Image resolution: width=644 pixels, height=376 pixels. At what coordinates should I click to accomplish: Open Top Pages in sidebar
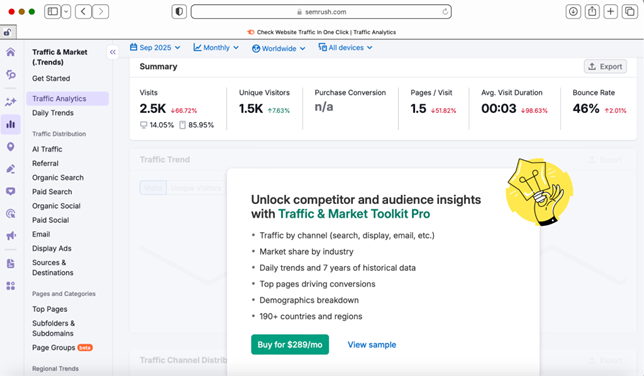click(50, 309)
